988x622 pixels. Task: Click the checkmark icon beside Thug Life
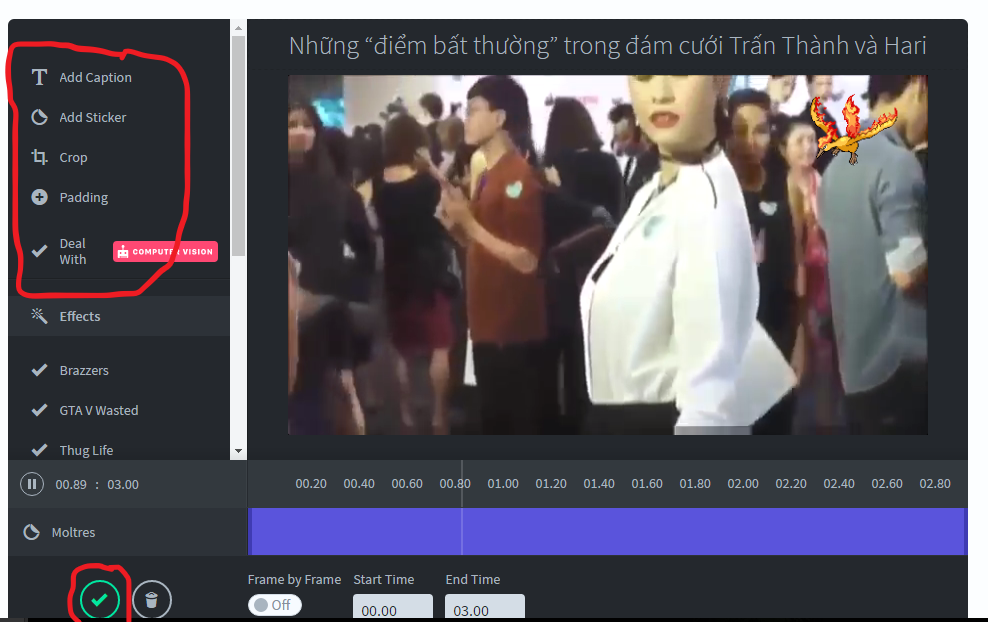click(39, 450)
